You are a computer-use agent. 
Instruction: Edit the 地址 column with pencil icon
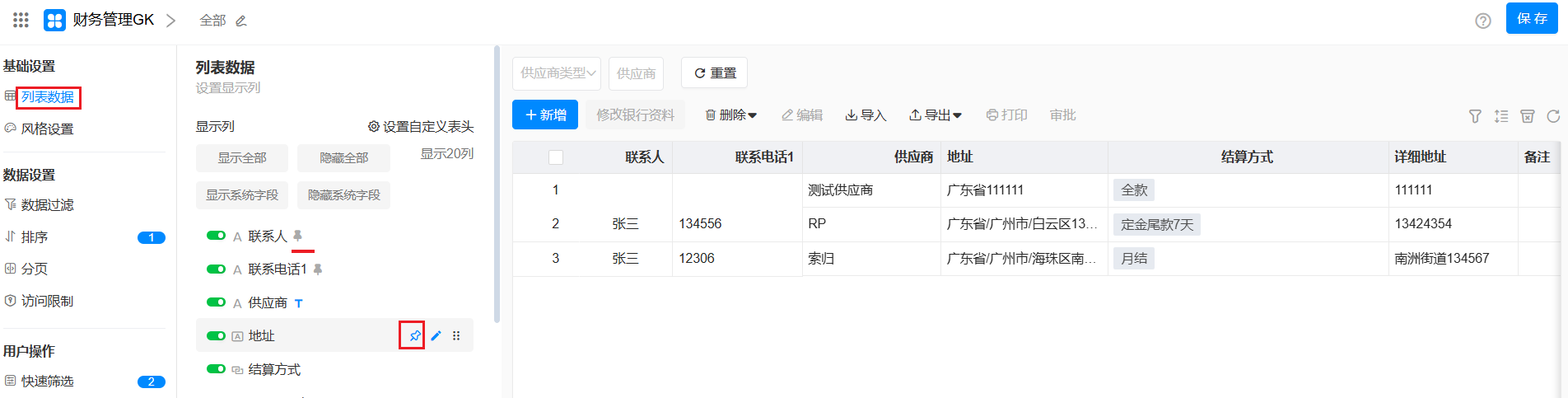point(436,335)
